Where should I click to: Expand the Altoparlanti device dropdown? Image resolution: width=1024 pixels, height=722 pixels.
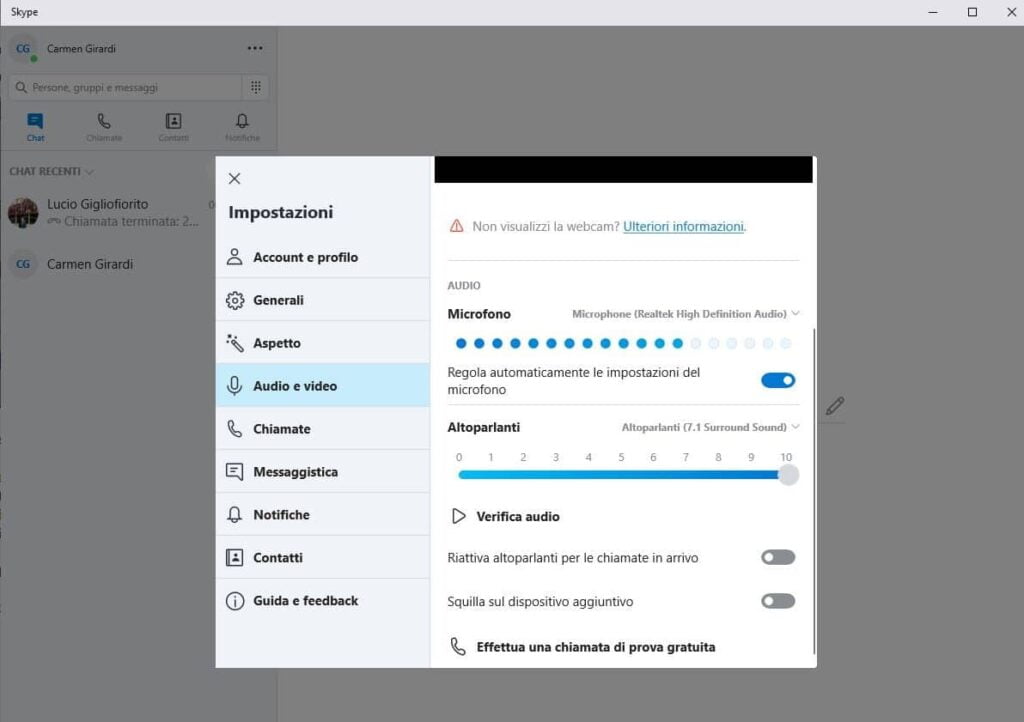[x=711, y=427]
